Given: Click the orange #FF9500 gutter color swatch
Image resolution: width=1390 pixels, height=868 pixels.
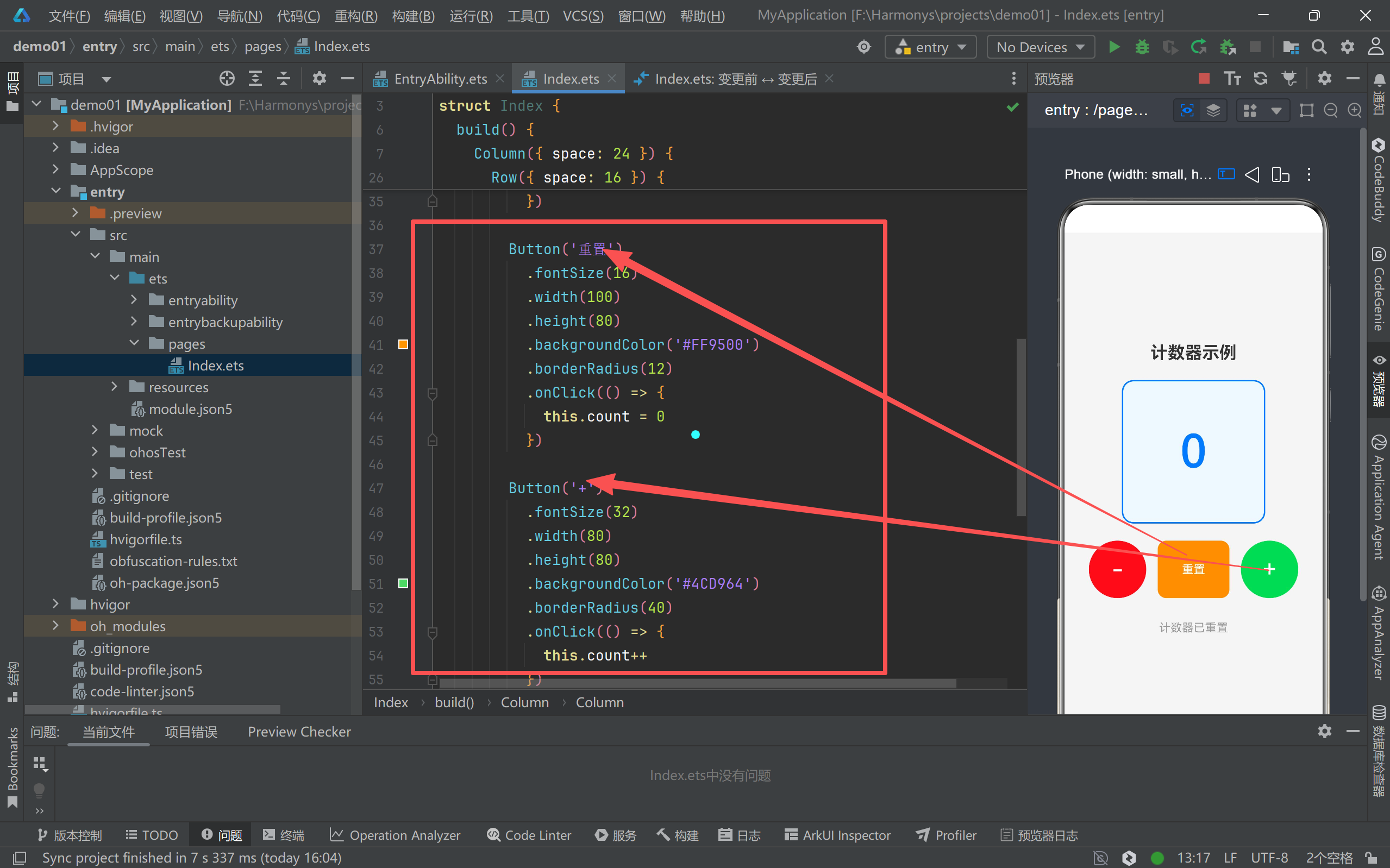Looking at the screenshot, I should point(403,344).
